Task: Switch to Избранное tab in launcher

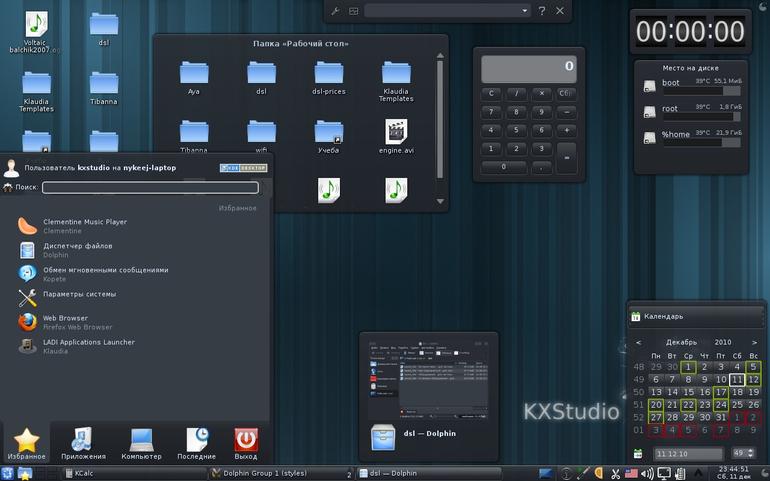Action: pyautogui.click(x=26, y=444)
